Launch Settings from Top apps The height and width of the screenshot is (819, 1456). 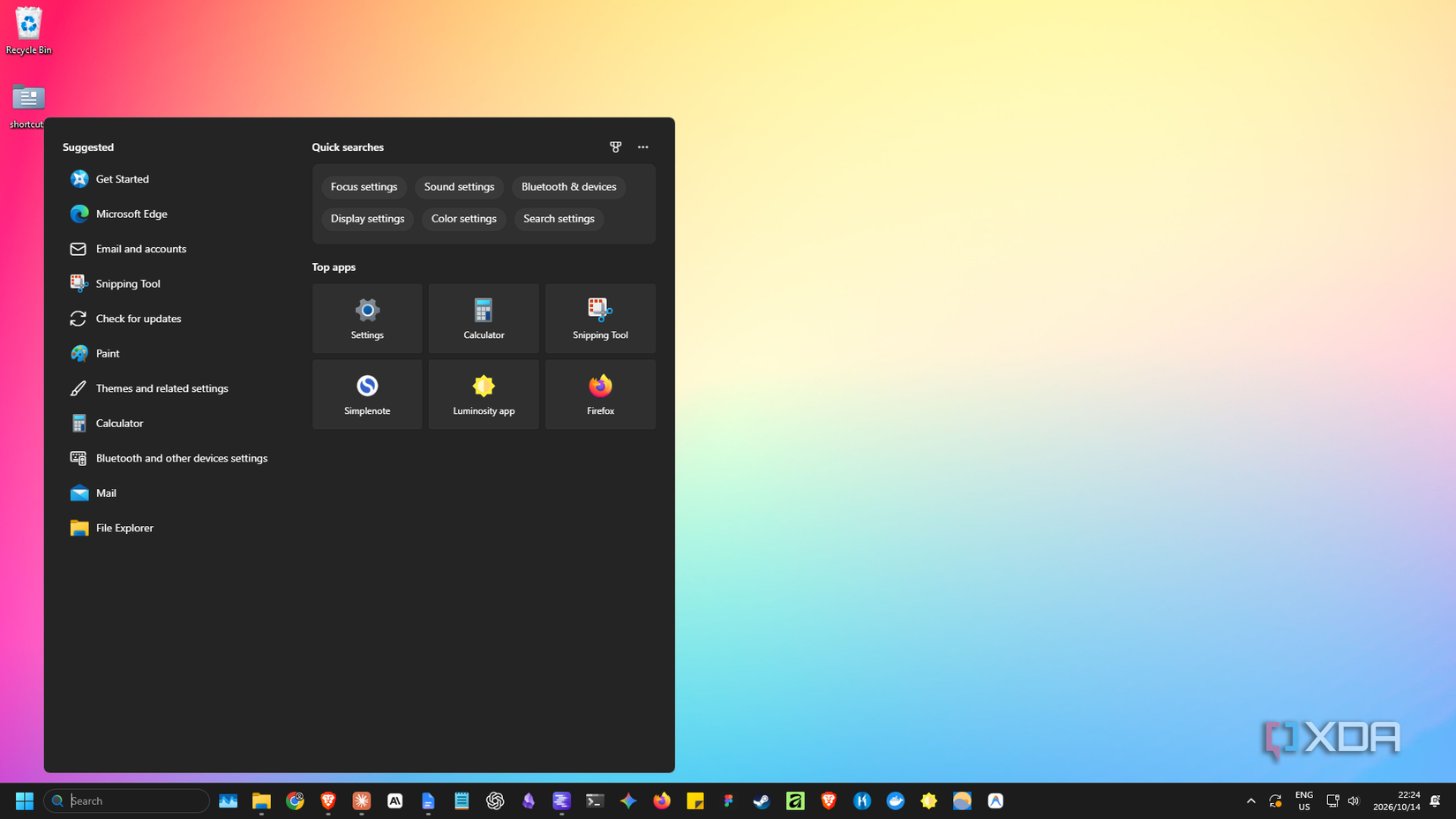[x=367, y=319]
